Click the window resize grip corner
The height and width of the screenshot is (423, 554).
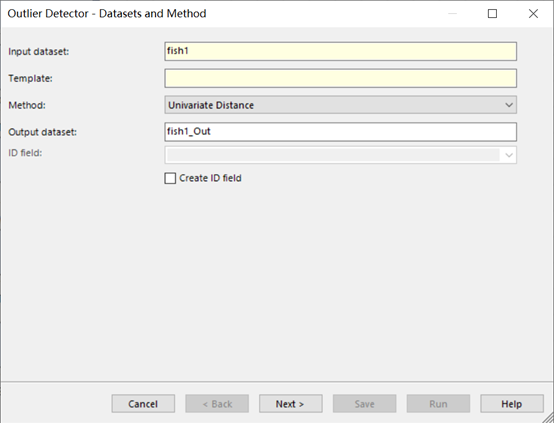pos(548,417)
